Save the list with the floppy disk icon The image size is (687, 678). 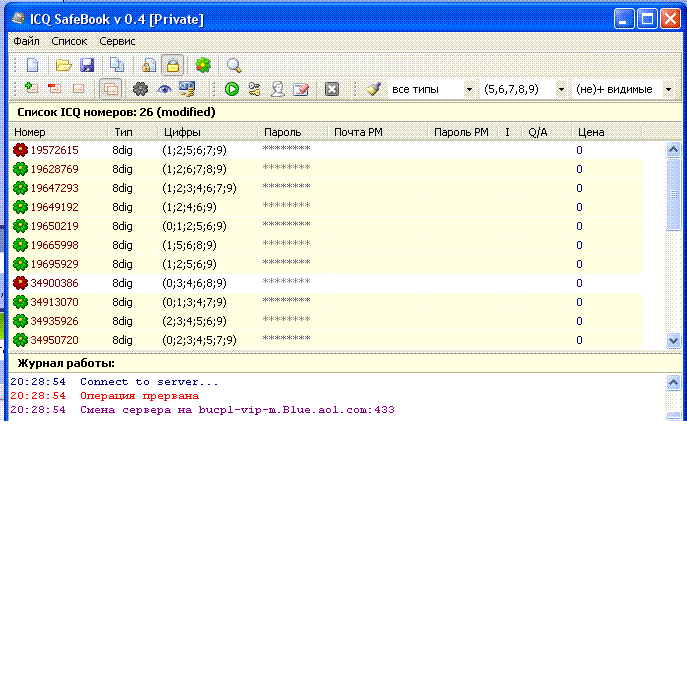tap(87, 65)
